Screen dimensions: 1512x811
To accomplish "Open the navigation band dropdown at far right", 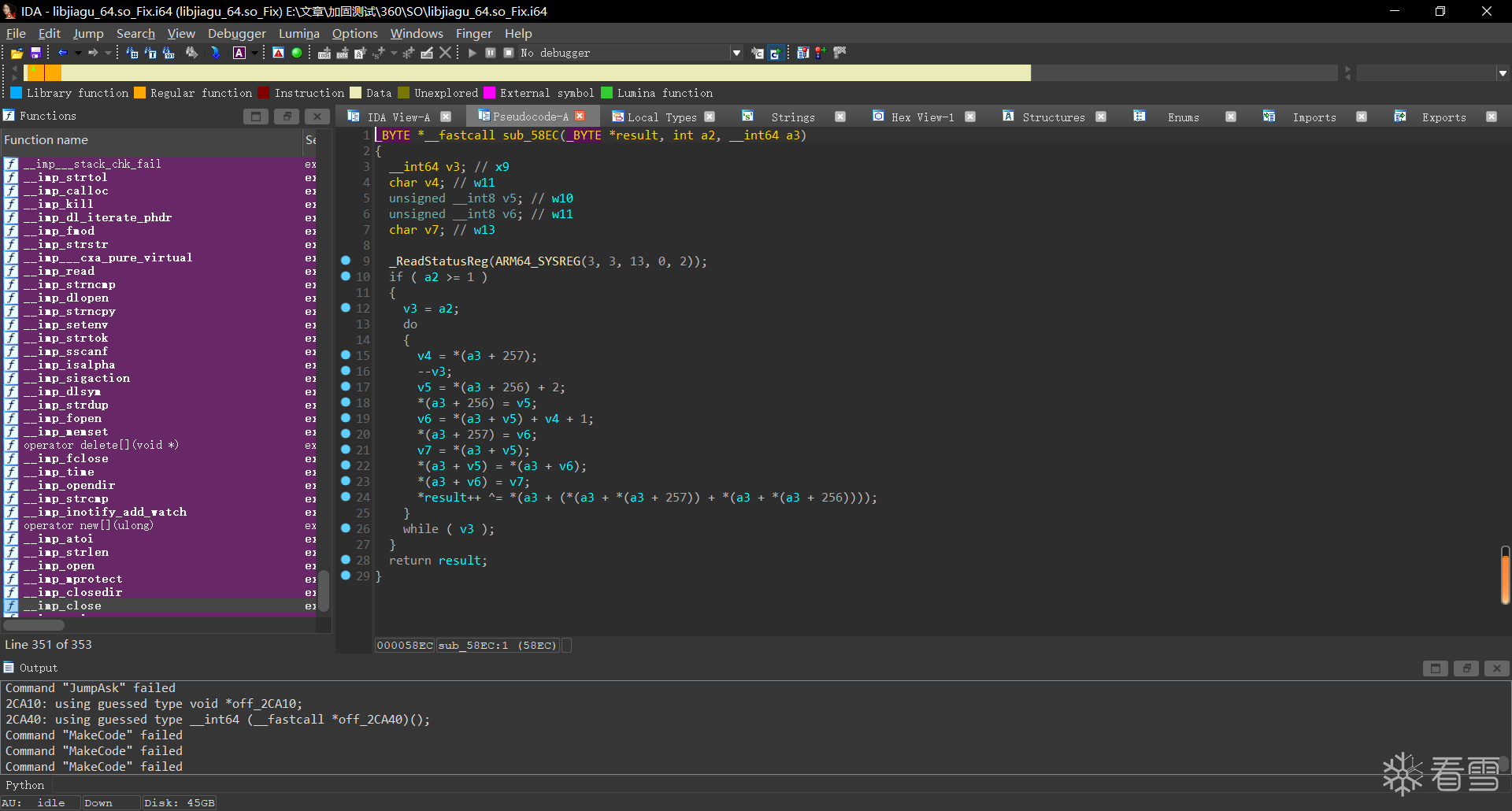I will (x=1503, y=73).
